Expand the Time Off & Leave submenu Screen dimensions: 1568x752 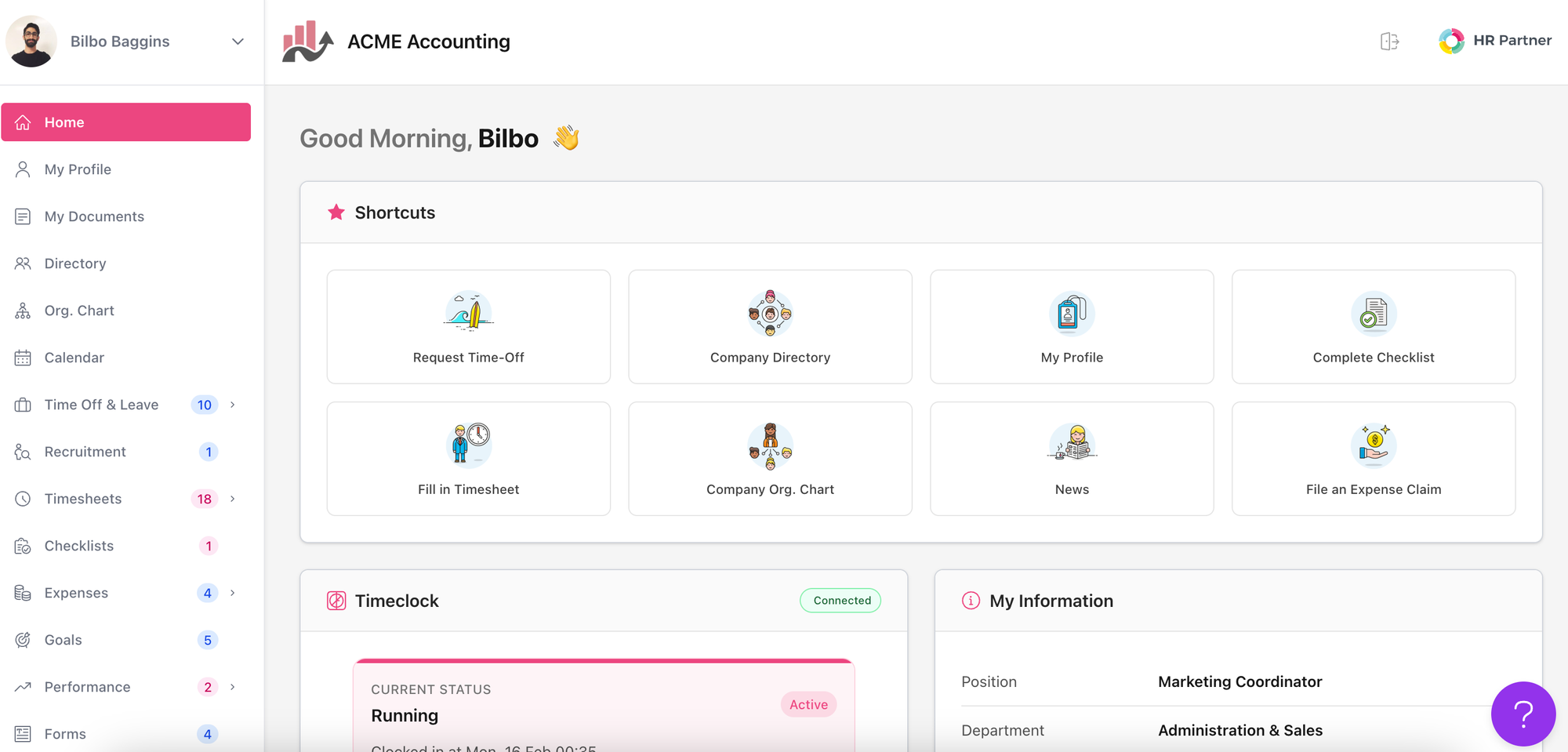pos(233,405)
